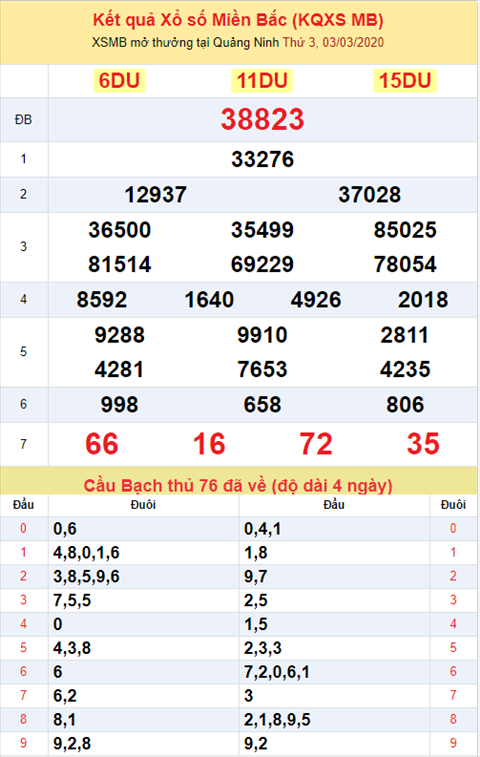Select the 11DU code label
Viewport: 480px width, 757px height.
[x=262, y=81]
